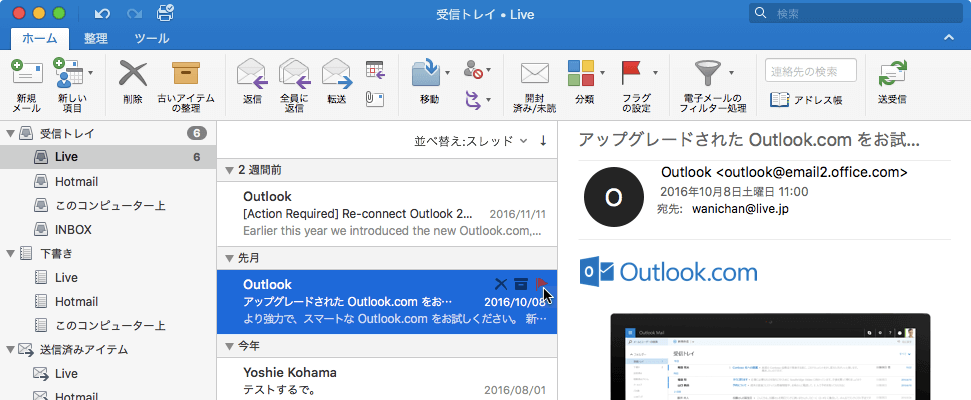
Task: Collapse the 今年 message group
Action: (x=230, y=346)
